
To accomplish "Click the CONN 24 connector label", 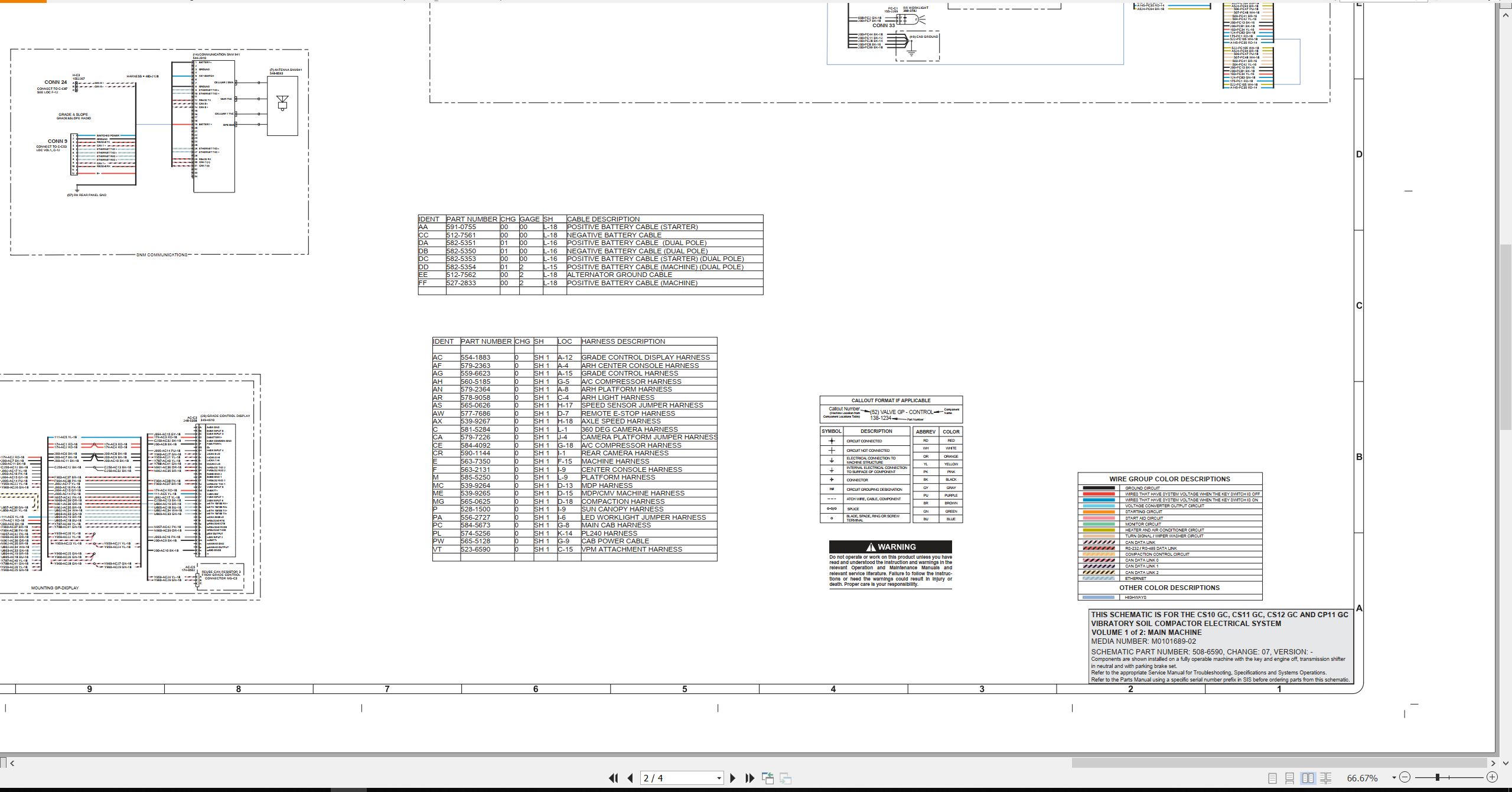I will coord(56,82).
